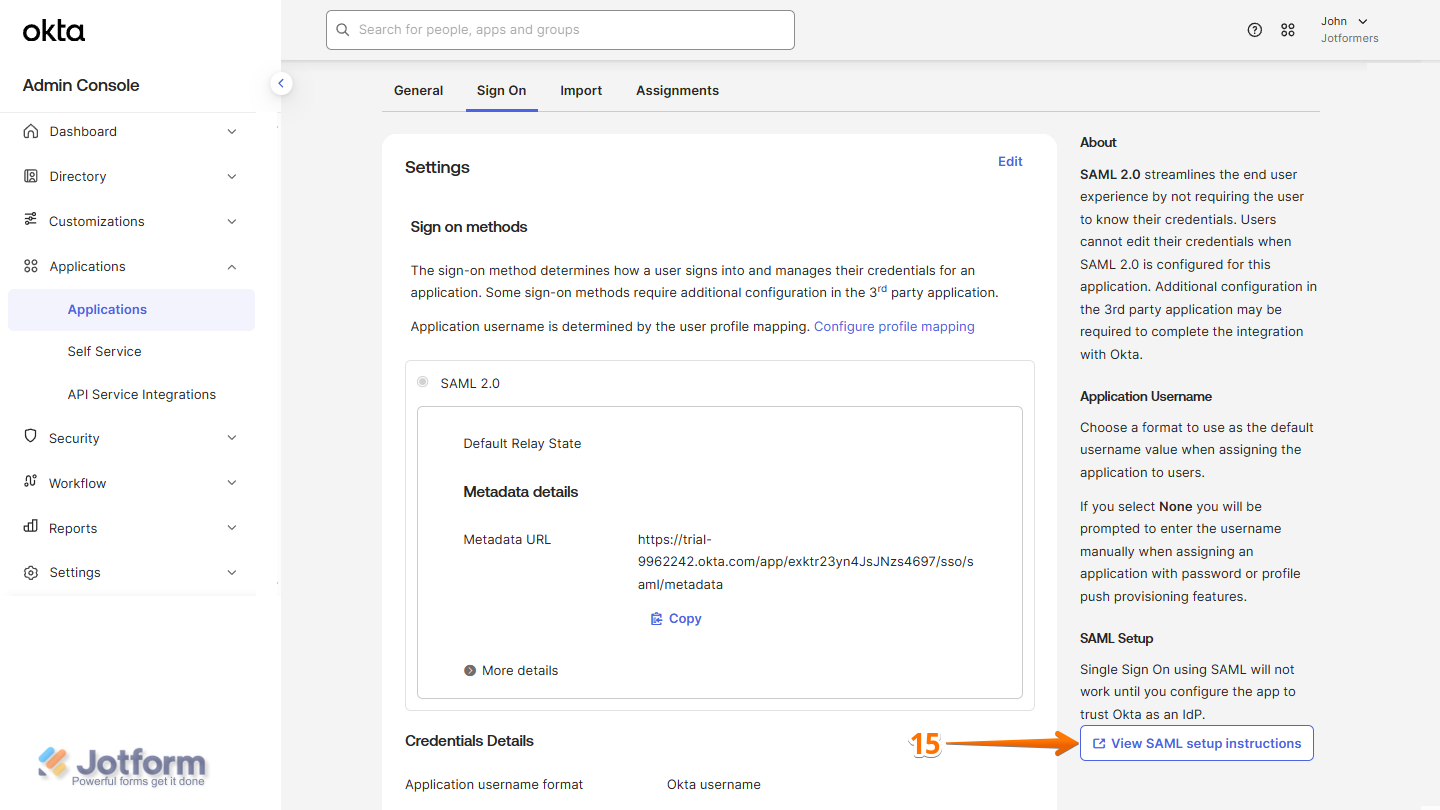This screenshot has height=810, width=1440.
Task: Click the Settings gear icon in sidebar
Action: pos(31,573)
